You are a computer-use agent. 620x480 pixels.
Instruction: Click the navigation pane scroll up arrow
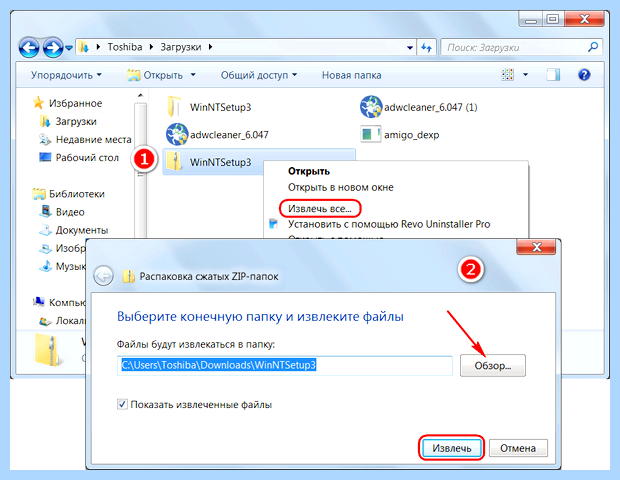[140, 95]
